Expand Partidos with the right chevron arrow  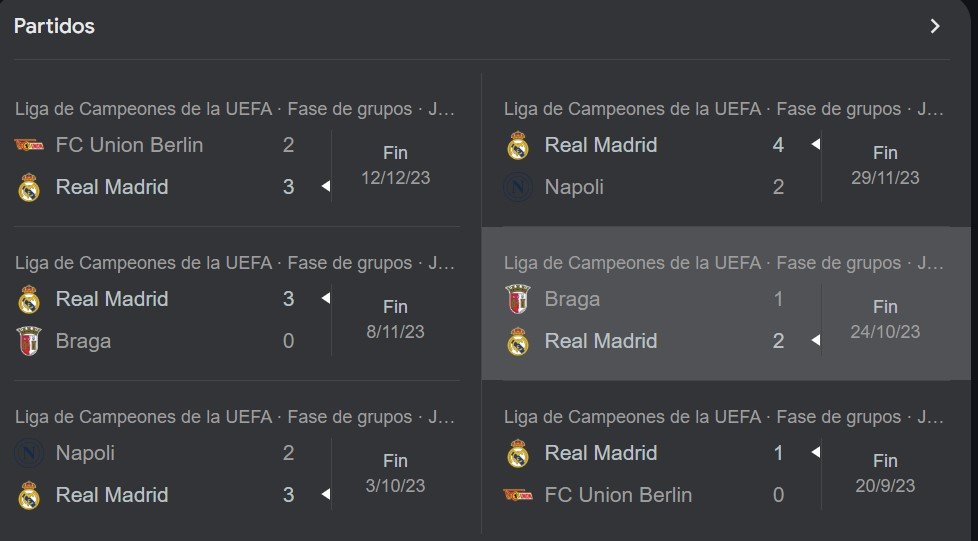coord(935,27)
